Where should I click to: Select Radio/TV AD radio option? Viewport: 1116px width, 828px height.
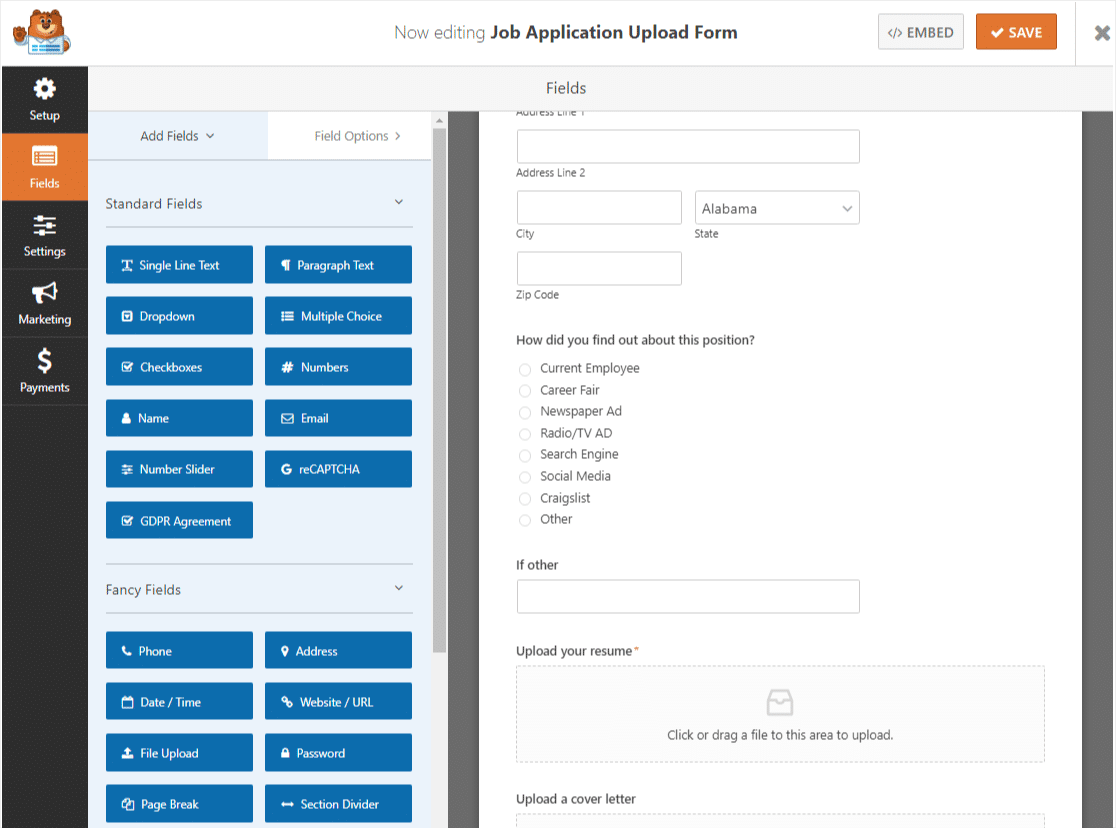525,434
